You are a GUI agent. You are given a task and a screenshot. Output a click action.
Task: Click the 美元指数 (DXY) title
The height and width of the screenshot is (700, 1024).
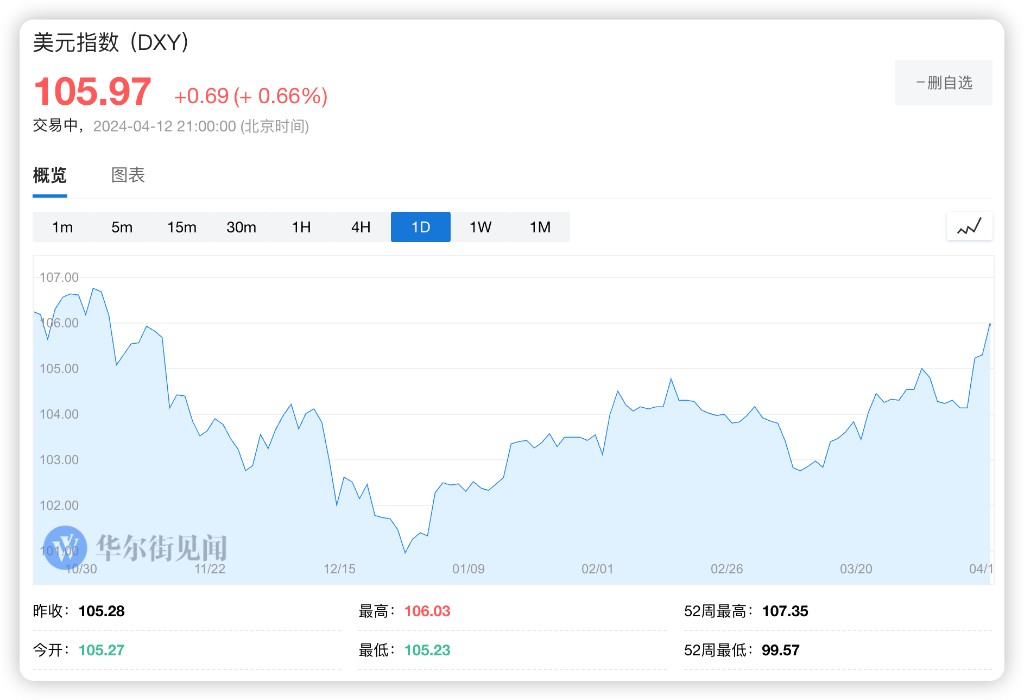pos(111,43)
